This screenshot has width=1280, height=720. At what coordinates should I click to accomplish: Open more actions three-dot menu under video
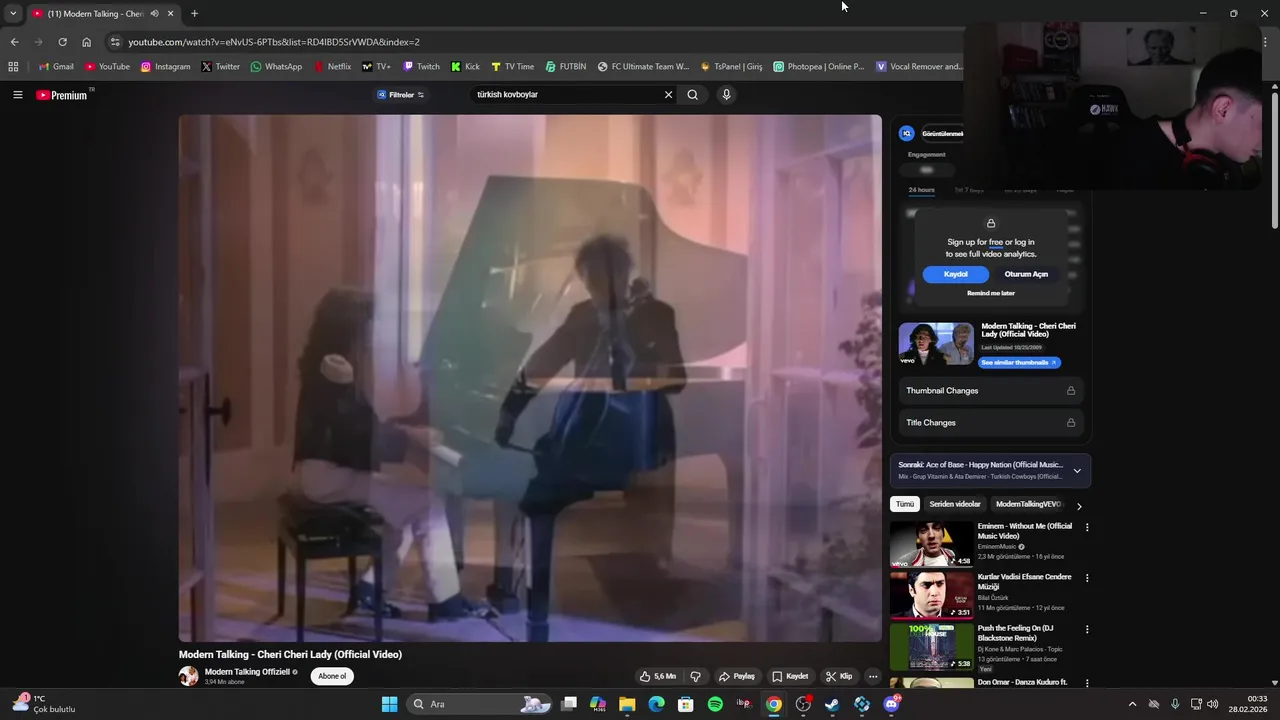(x=872, y=676)
